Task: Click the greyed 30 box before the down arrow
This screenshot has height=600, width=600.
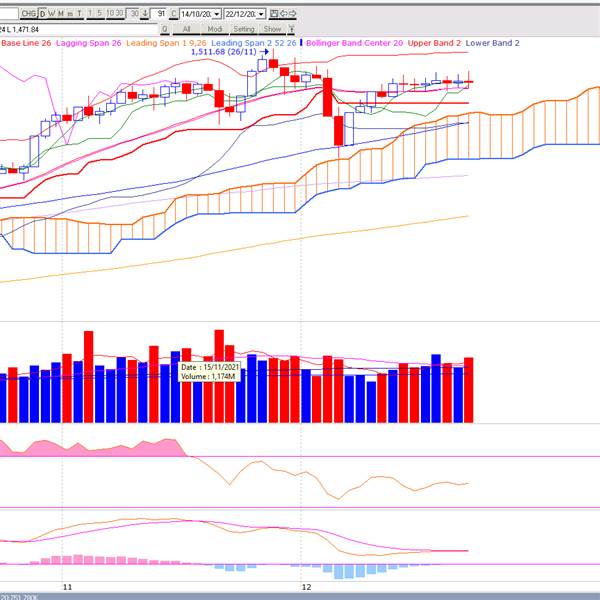Action: pyautogui.click(x=134, y=14)
